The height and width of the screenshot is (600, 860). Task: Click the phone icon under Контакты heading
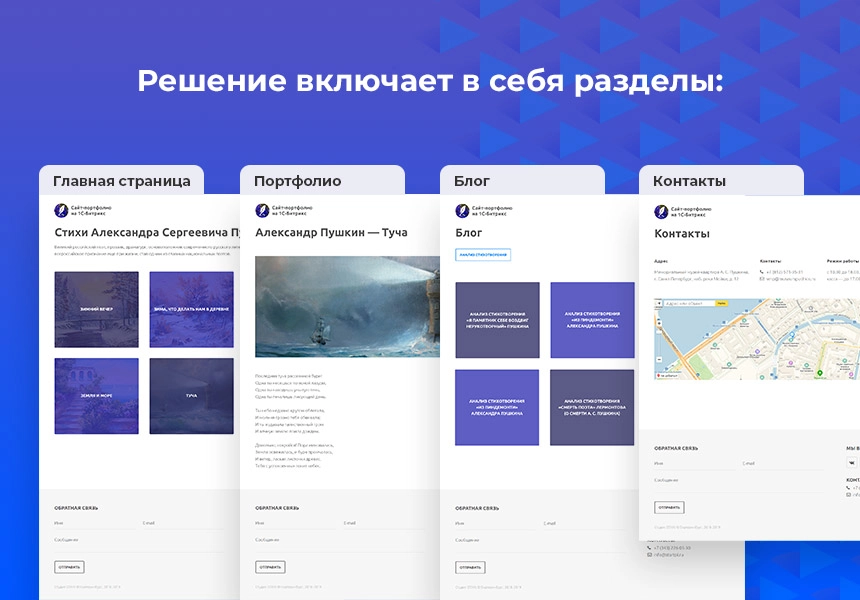[x=762, y=272]
